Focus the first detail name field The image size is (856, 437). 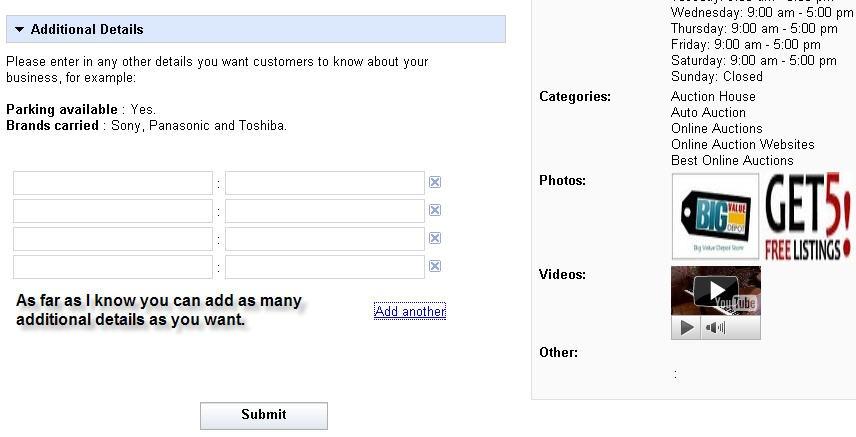113,183
